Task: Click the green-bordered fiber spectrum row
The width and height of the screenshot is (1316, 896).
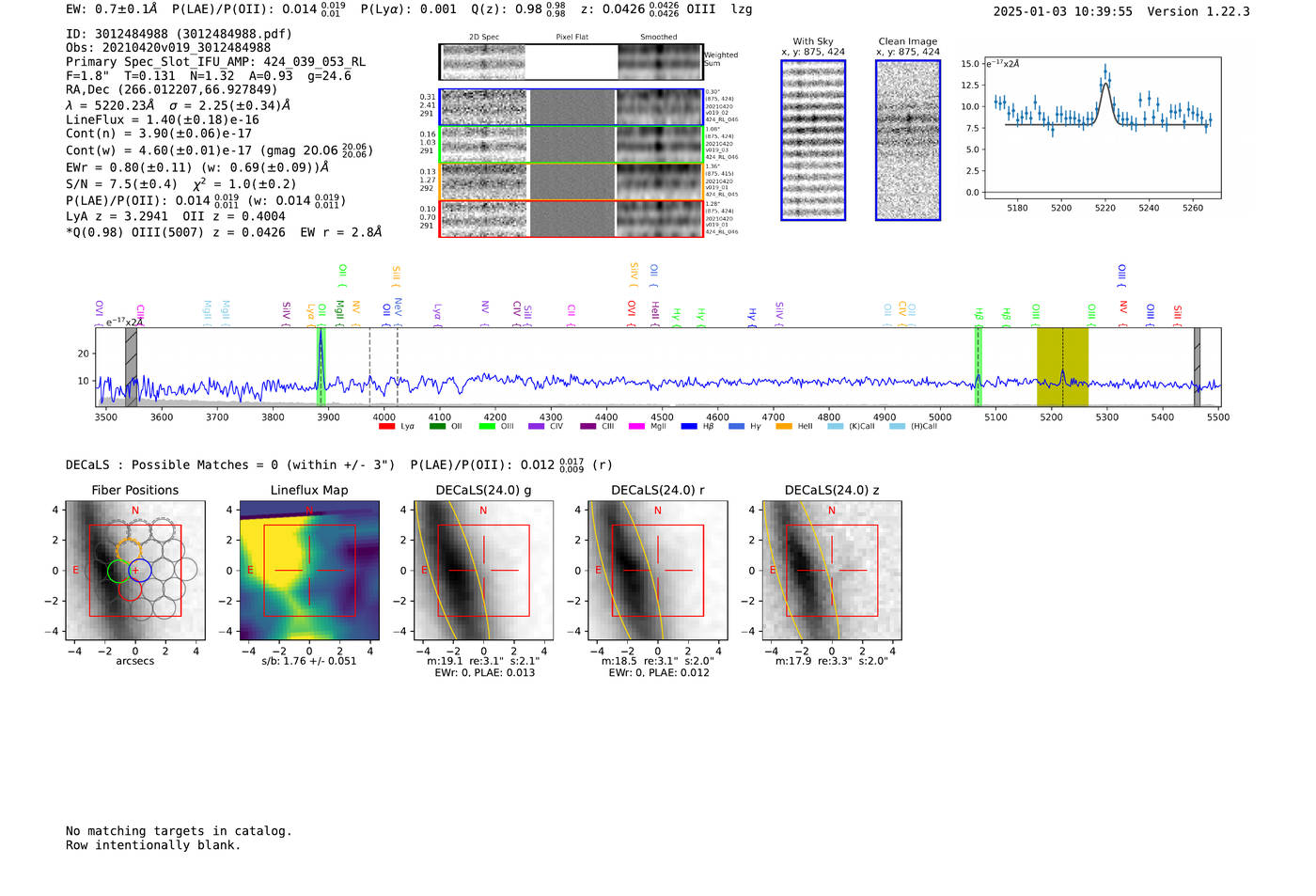Action: click(572, 145)
